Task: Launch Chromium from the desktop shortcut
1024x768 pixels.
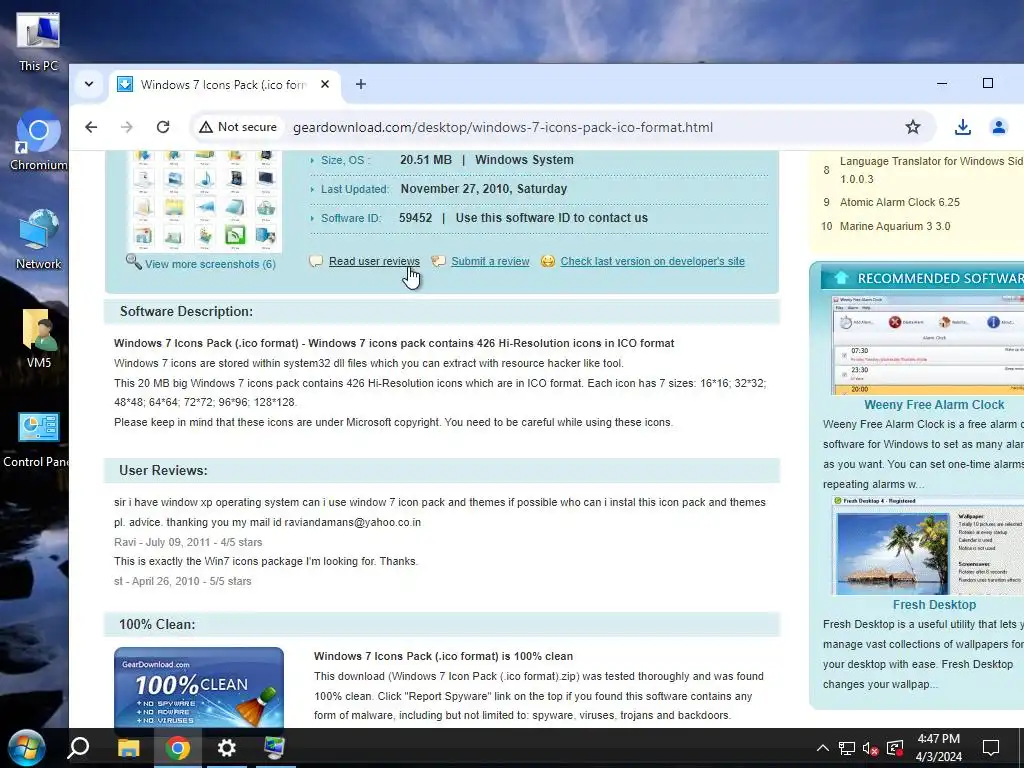Action: [x=38, y=140]
